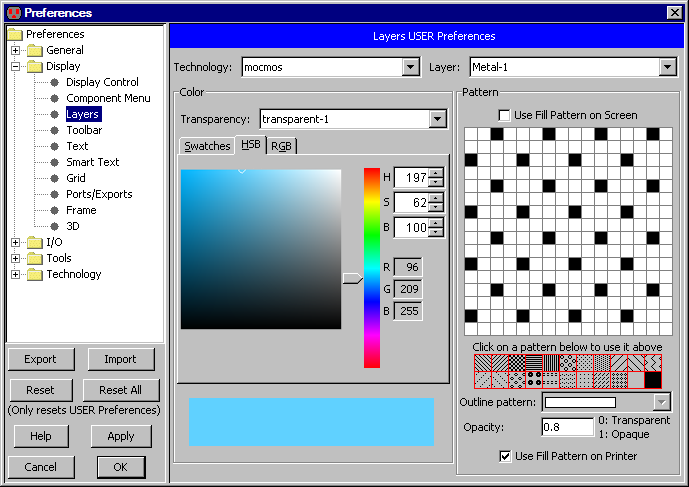Pick the dashed diagonal strokes fill pattern
Viewport: 689px width, 487px height.
tap(602, 380)
